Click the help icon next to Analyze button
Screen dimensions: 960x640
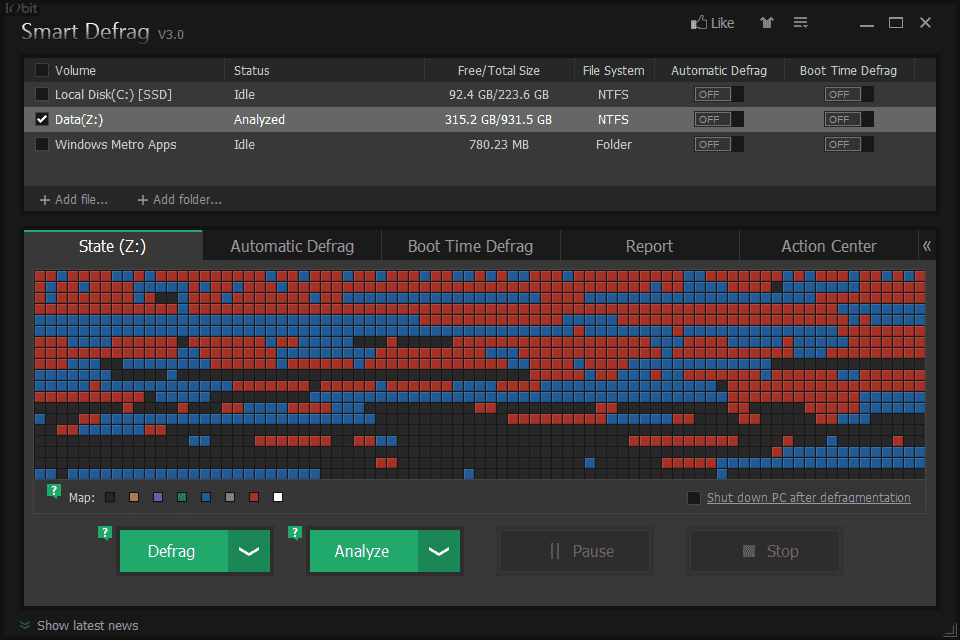click(x=294, y=533)
